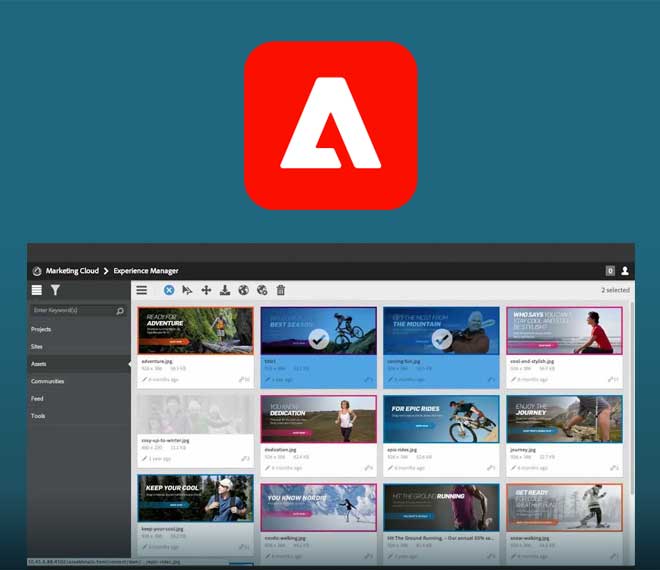This screenshot has height=570, width=660.
Task: Click the cursor selection toolbar icon
Action: (187, 290)
